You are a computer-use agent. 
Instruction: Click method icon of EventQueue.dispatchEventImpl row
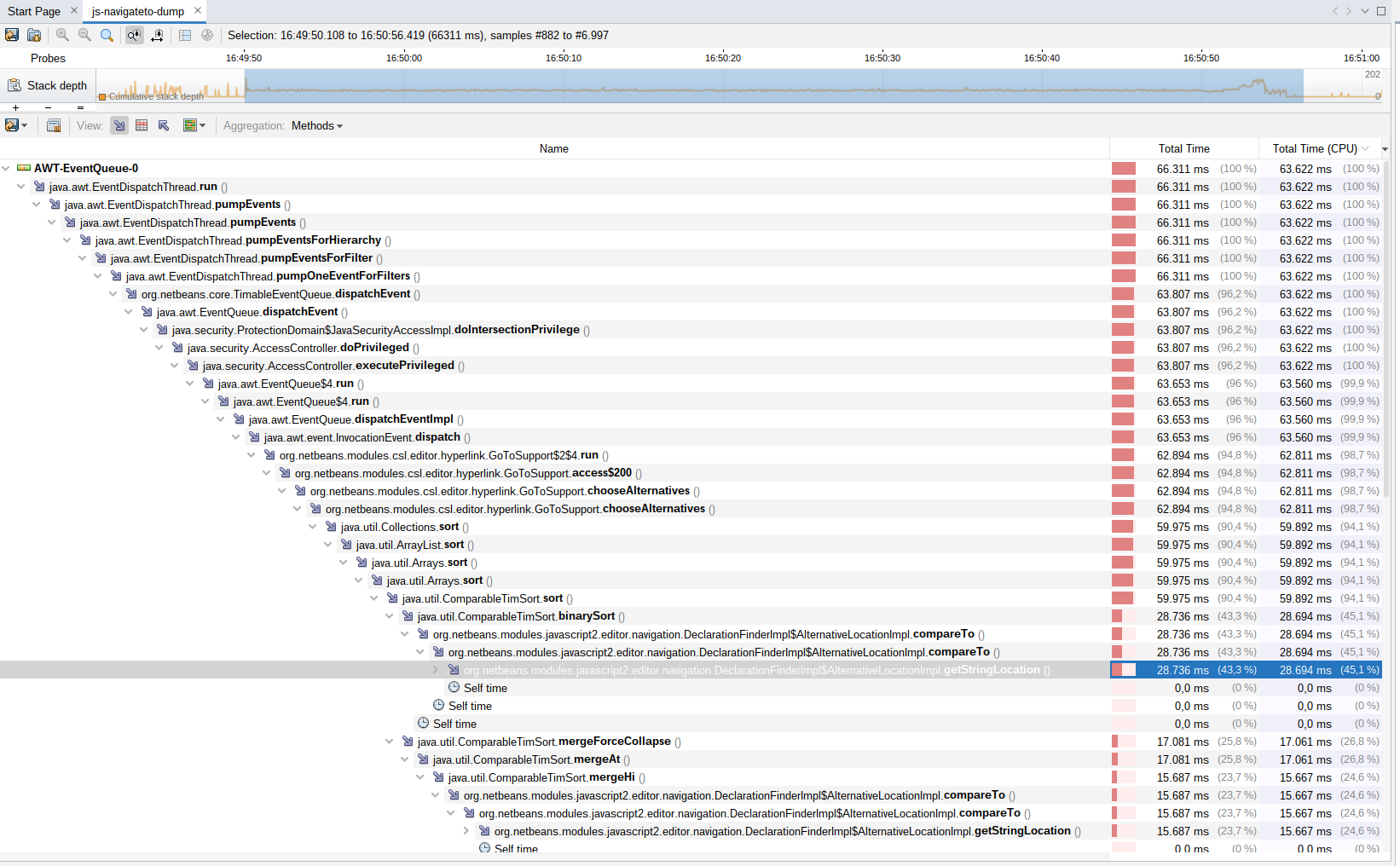click(239, 419)
